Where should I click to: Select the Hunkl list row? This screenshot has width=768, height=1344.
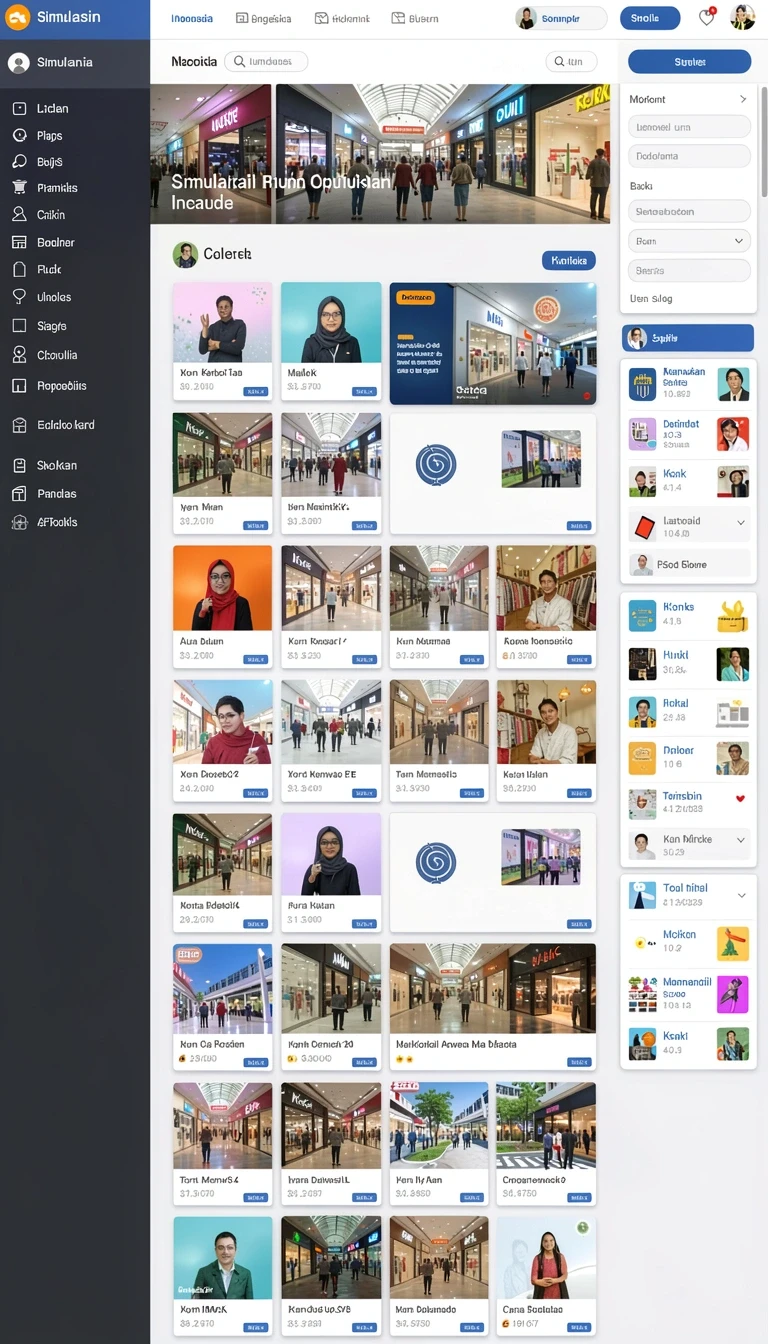click(689, 663)
